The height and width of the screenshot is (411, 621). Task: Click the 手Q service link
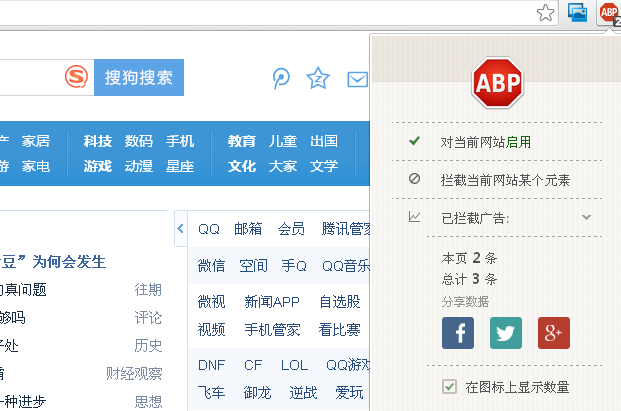pyautogui.click(x=294, y=266)
